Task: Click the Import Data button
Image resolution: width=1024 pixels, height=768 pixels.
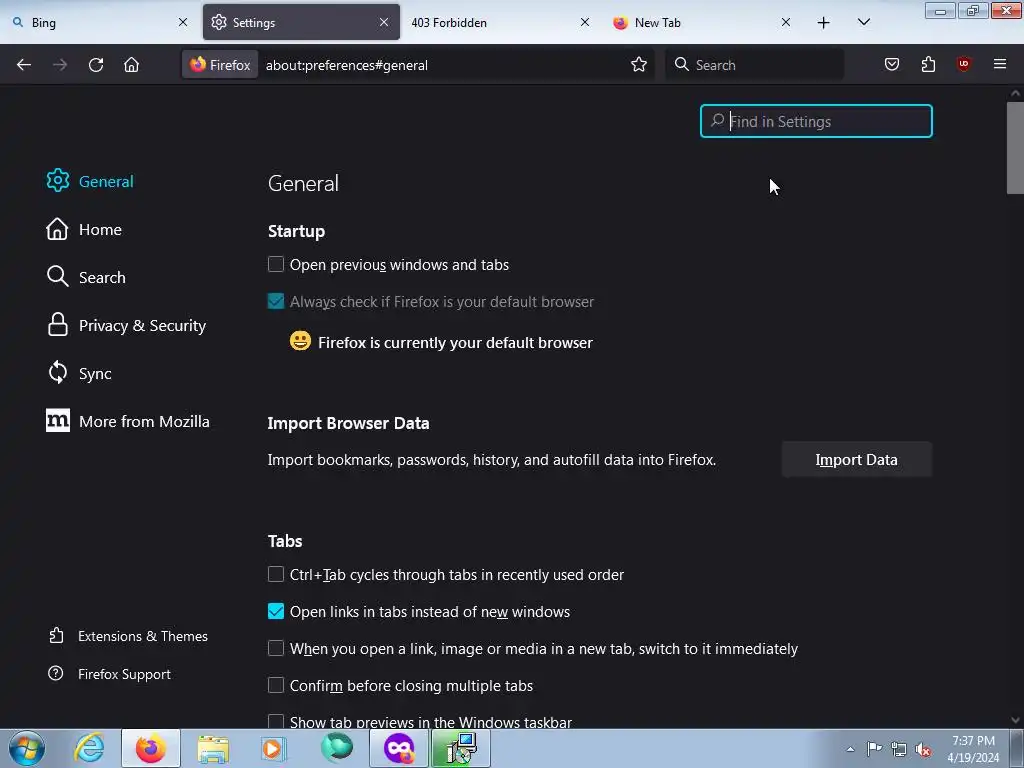Action: coord(856,460)
